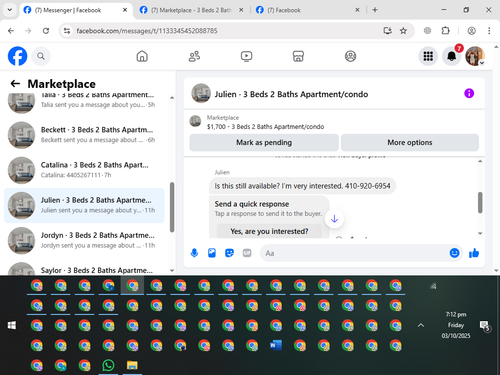The image size is (500, 375).
Task: Open the nine-dot Menu grid icon
Action: pyautogui.click(x=428, y=56)
